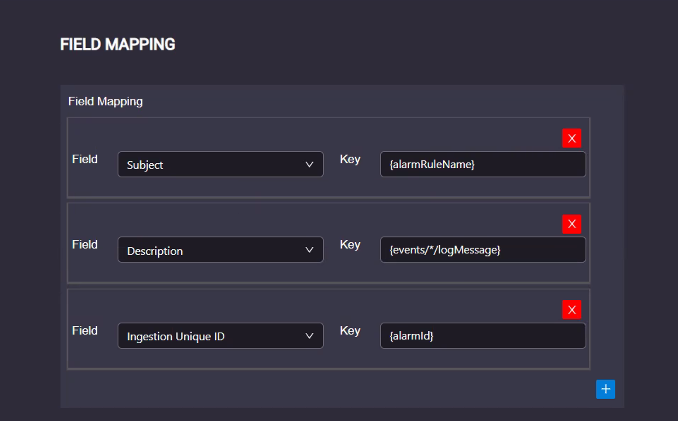Viewport: 678px width, 421px height.
Task: Click the FIELD MAPPING page heading
Action: point(118,44)
